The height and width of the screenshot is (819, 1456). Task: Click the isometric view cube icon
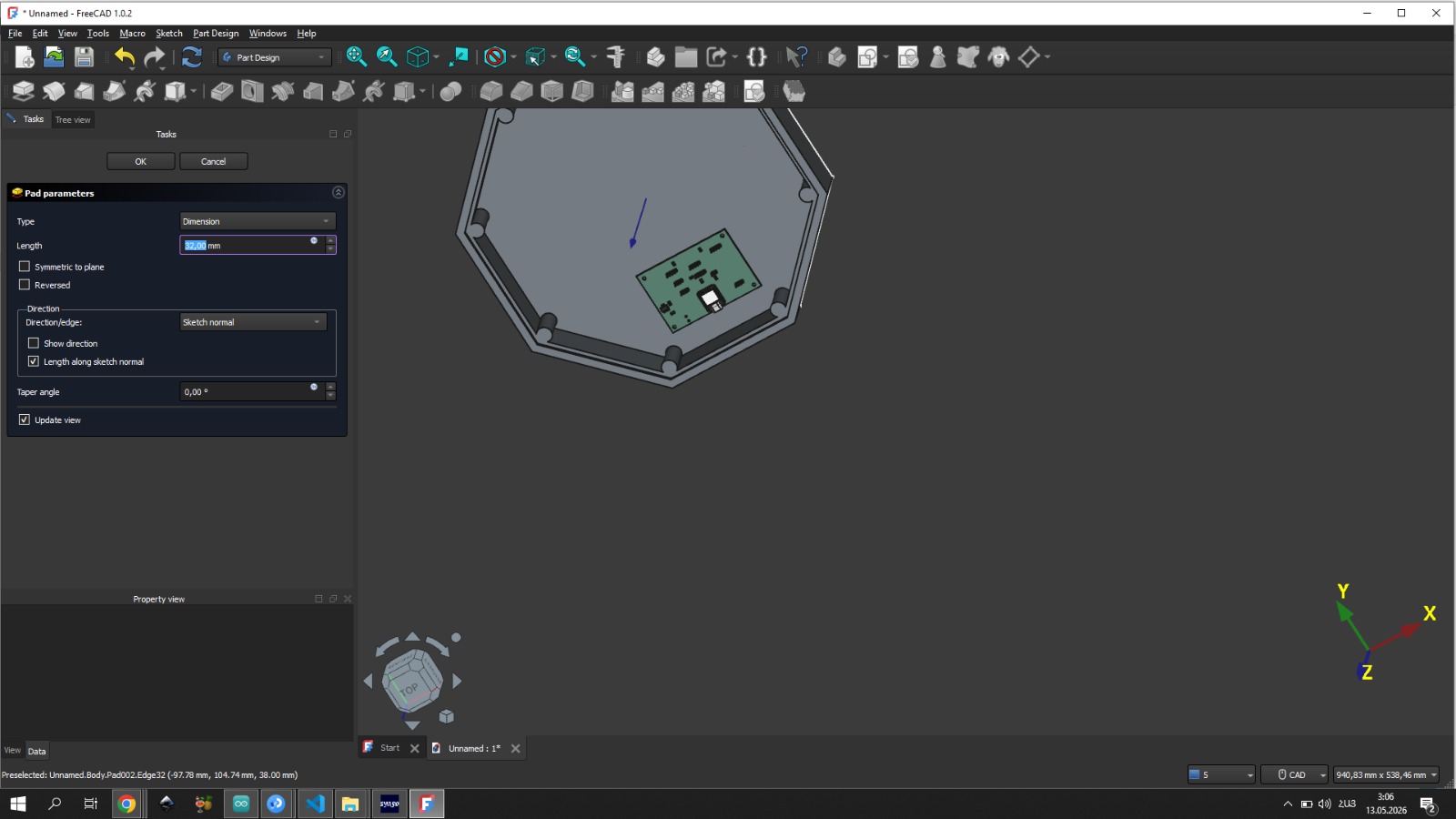click(418, 57)
